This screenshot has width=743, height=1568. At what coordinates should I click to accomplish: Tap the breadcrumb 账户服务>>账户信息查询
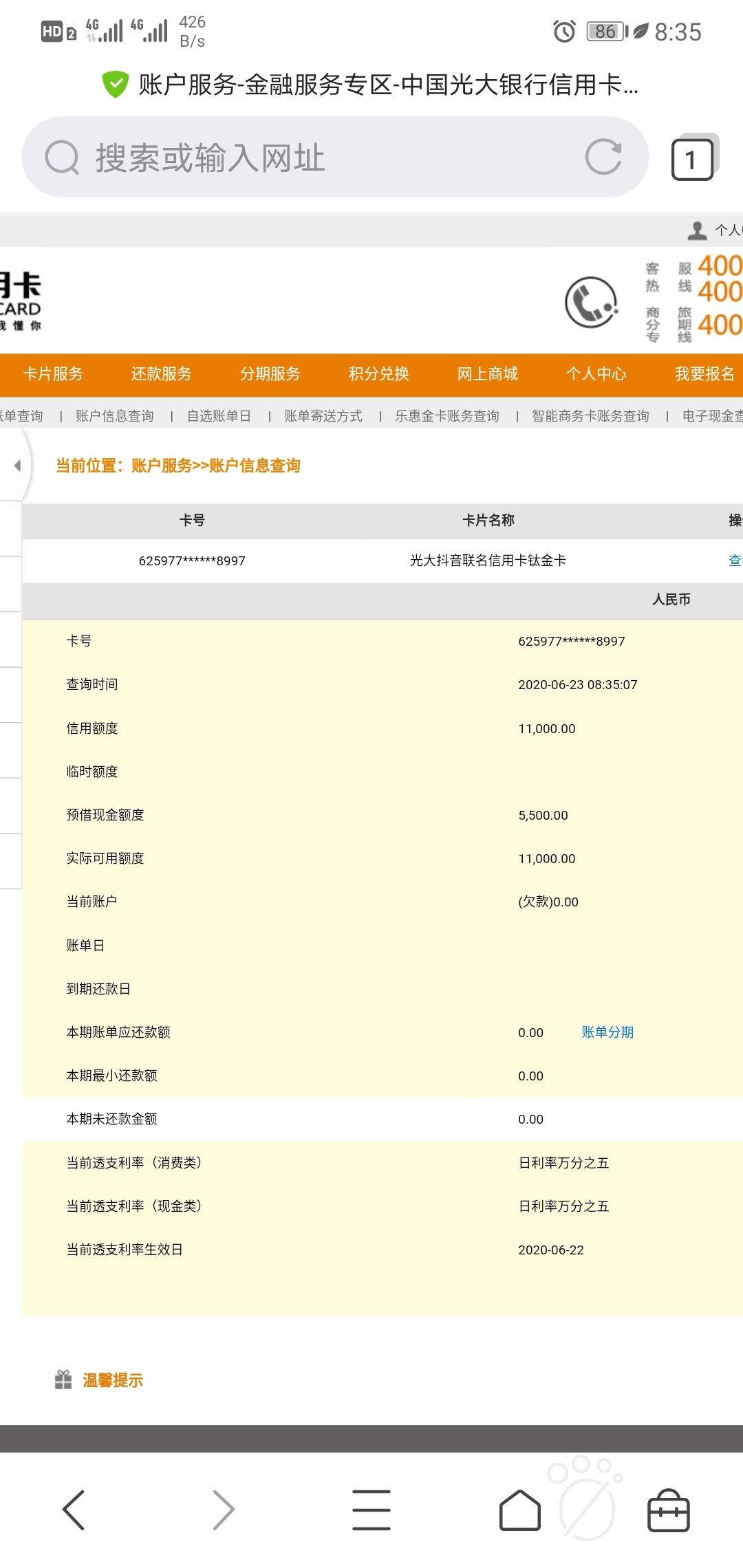[x=216, y=466]
